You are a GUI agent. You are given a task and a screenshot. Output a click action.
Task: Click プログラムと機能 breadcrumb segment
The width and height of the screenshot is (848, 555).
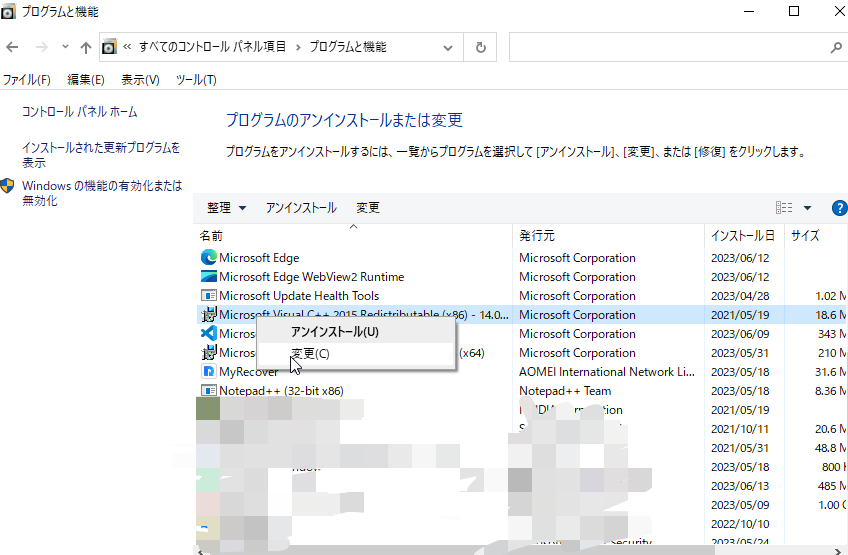(348, 47)
